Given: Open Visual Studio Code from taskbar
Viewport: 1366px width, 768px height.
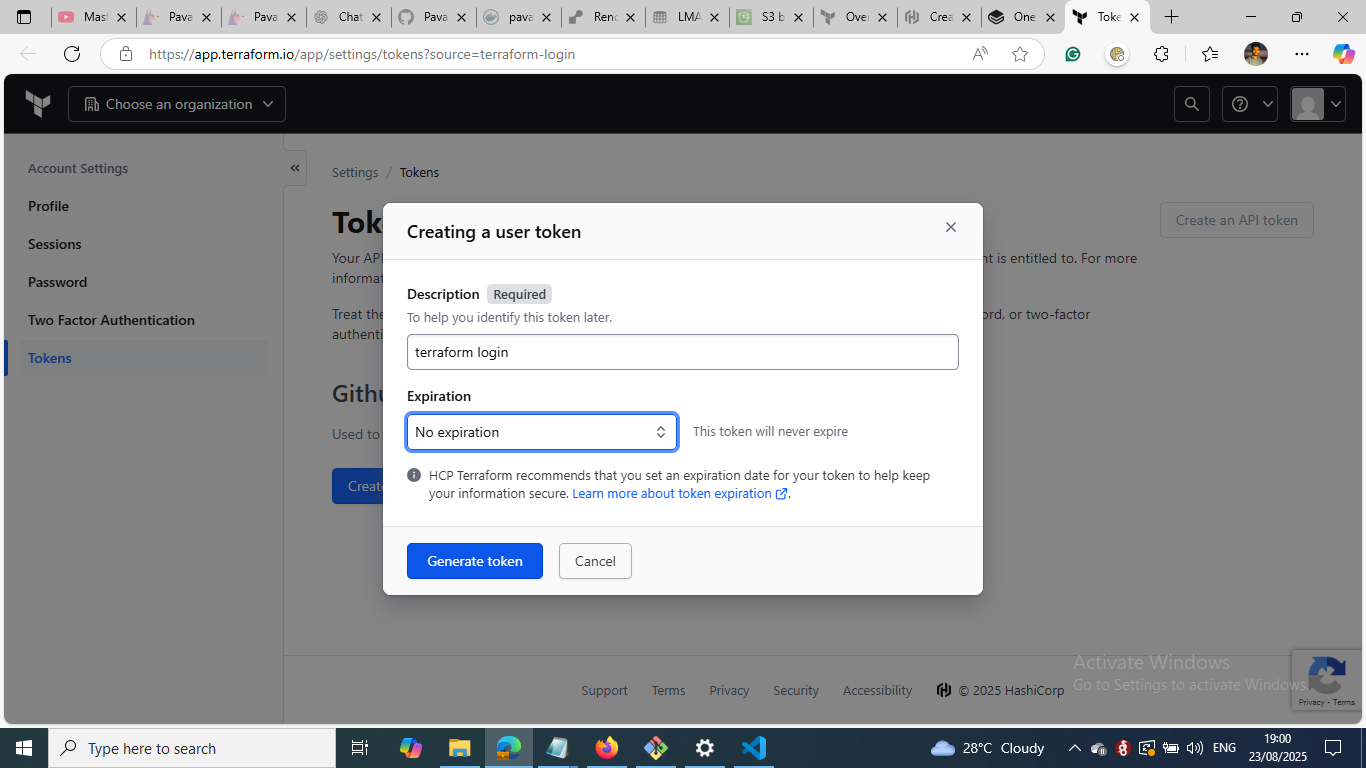Looking at the screenshot, I should coord(753,748).
